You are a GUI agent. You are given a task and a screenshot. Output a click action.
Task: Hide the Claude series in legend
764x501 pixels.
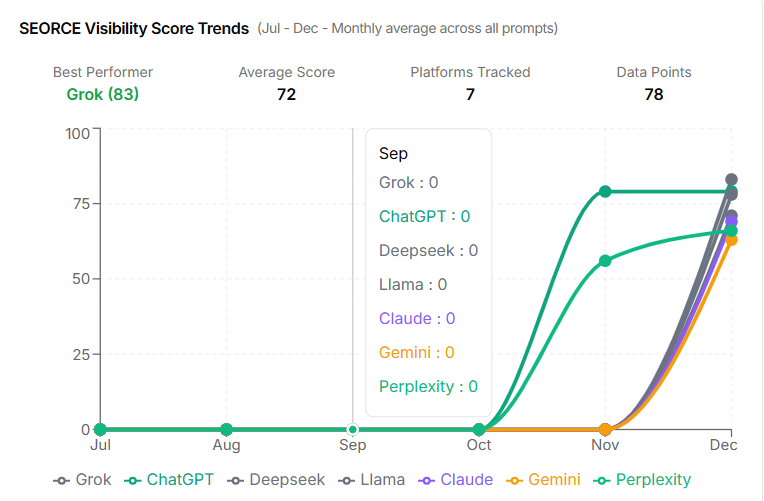tap(456, 480)
